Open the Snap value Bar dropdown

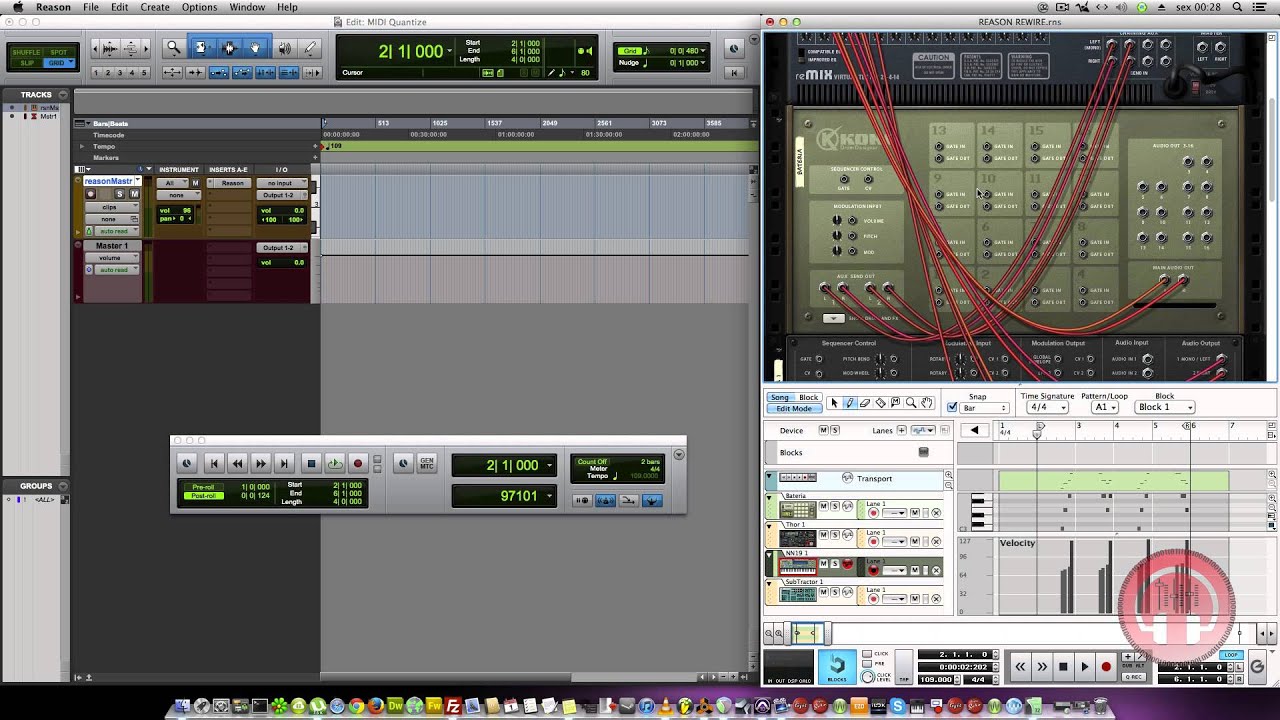pos(984,408)
